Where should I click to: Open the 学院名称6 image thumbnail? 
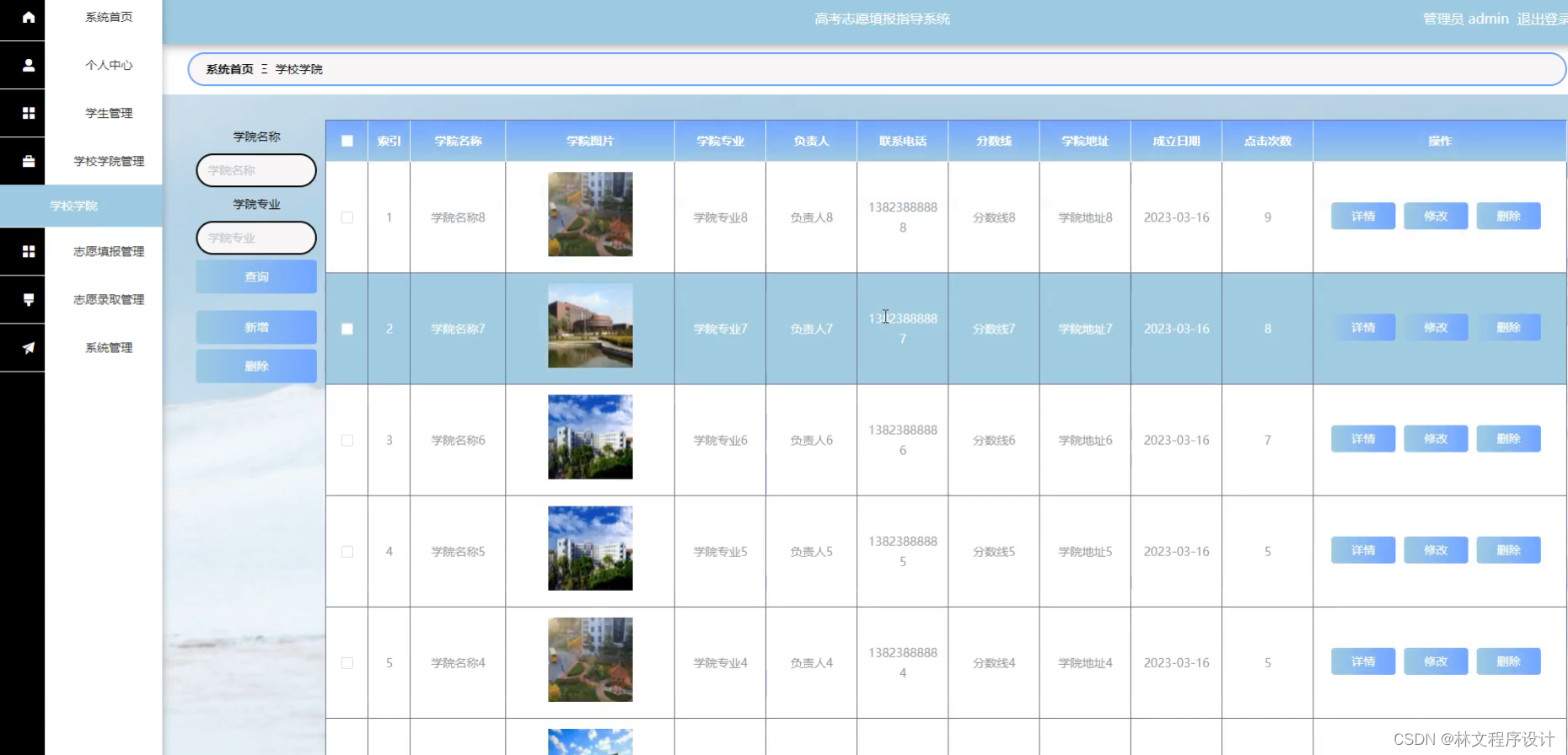(590, 436)
